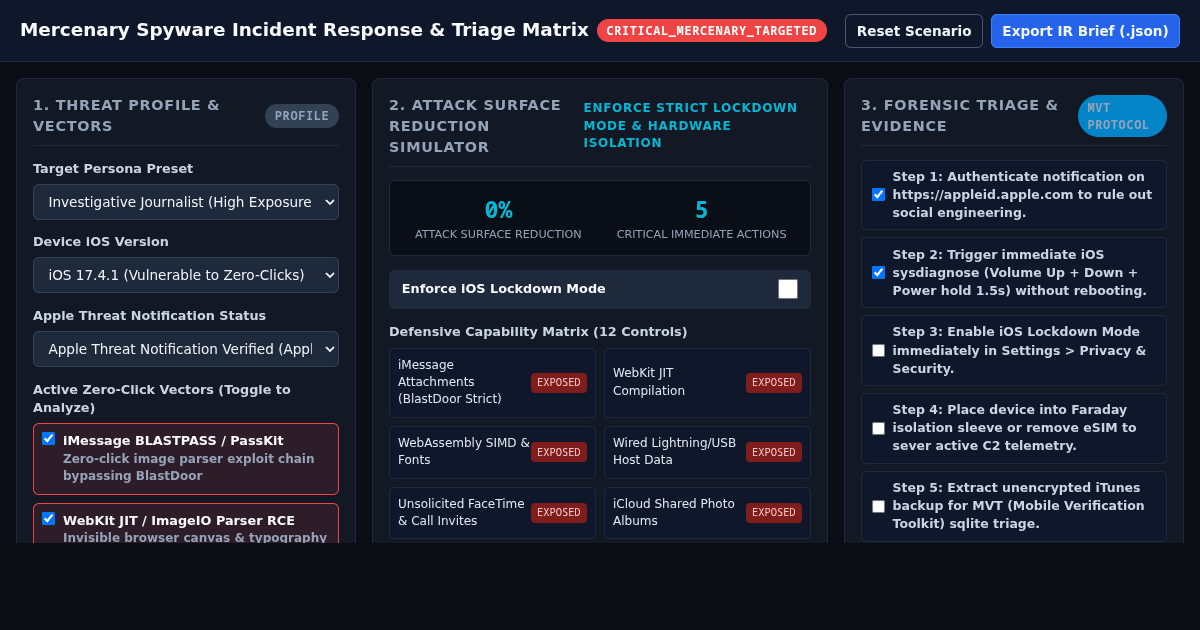This screenshot has width=1200, height=630.
Task: Select the Unsolicited FaceTime & Call Invites control
Action: [492, 513]
